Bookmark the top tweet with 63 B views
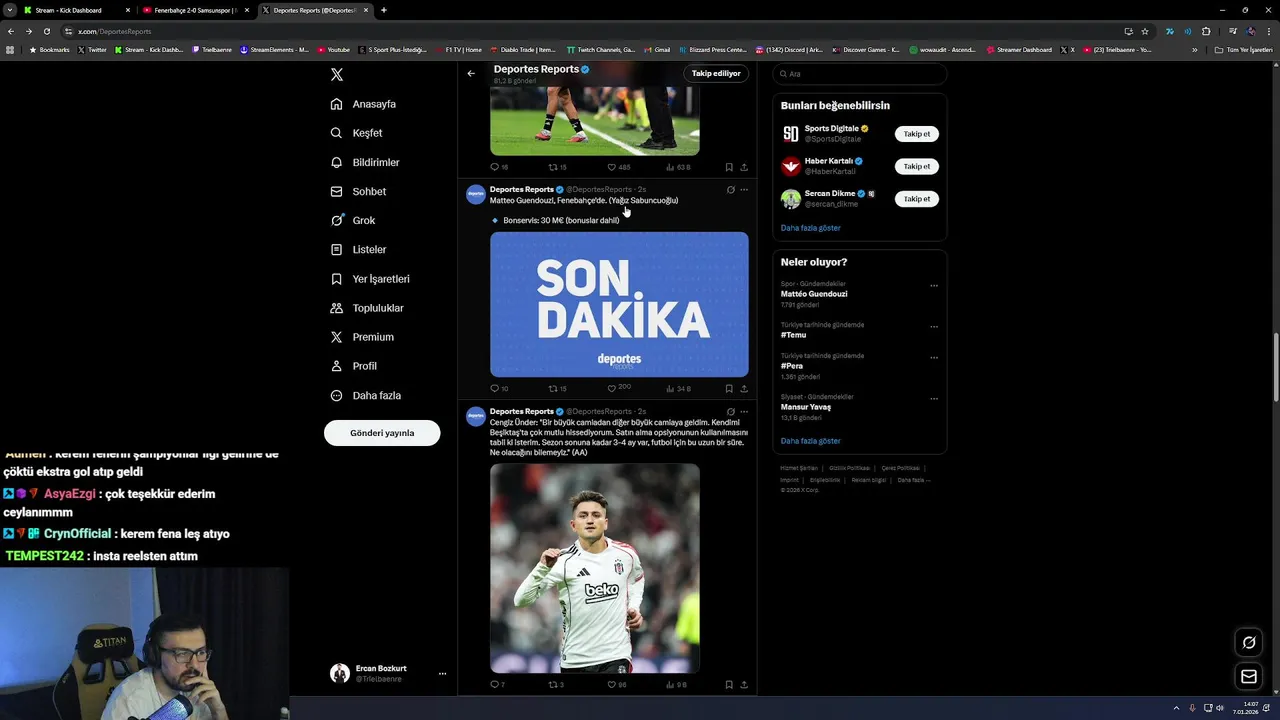The width and height of the screenshot is (1280, 720). pos(729,167)
